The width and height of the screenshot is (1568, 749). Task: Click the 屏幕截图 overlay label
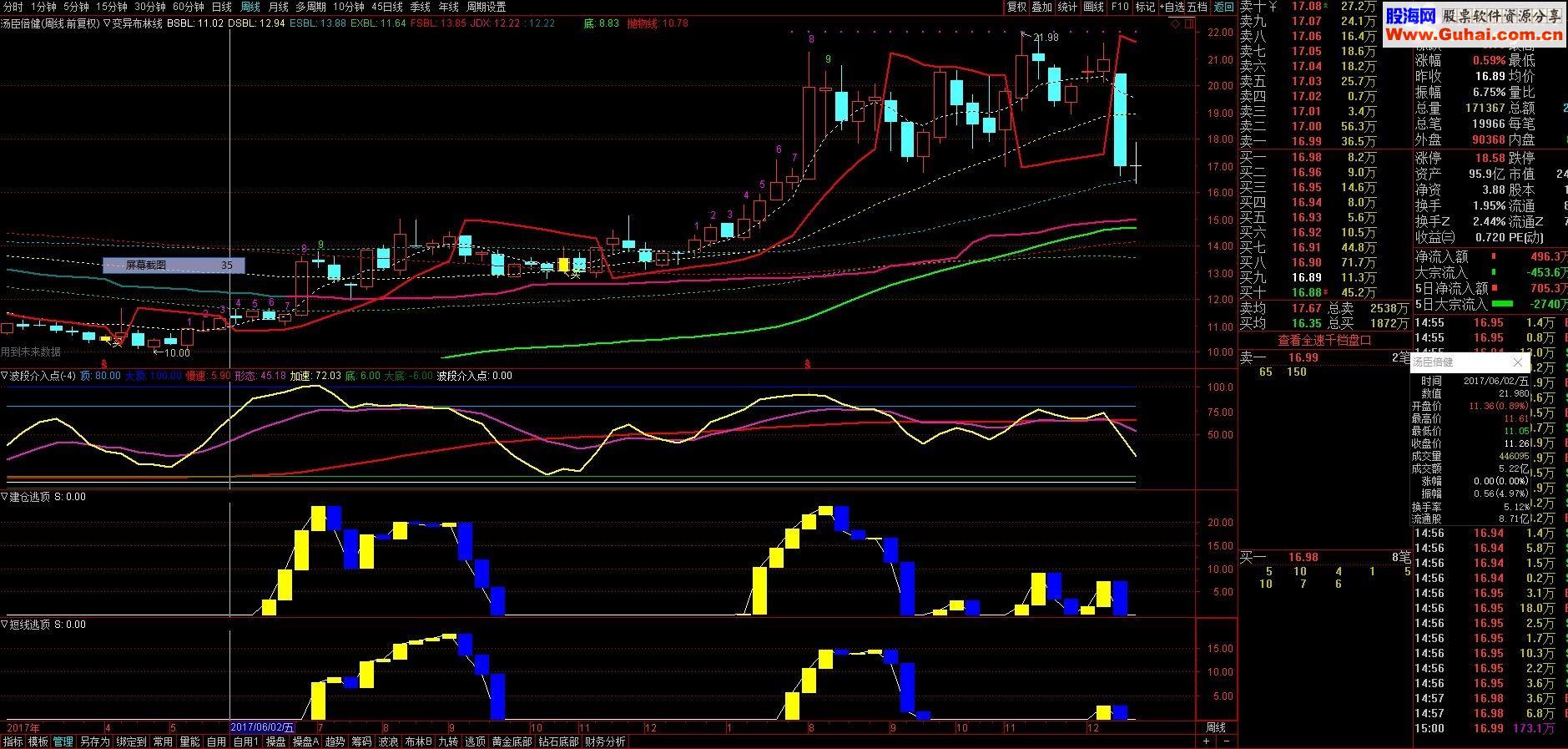(x=174, y=266)
